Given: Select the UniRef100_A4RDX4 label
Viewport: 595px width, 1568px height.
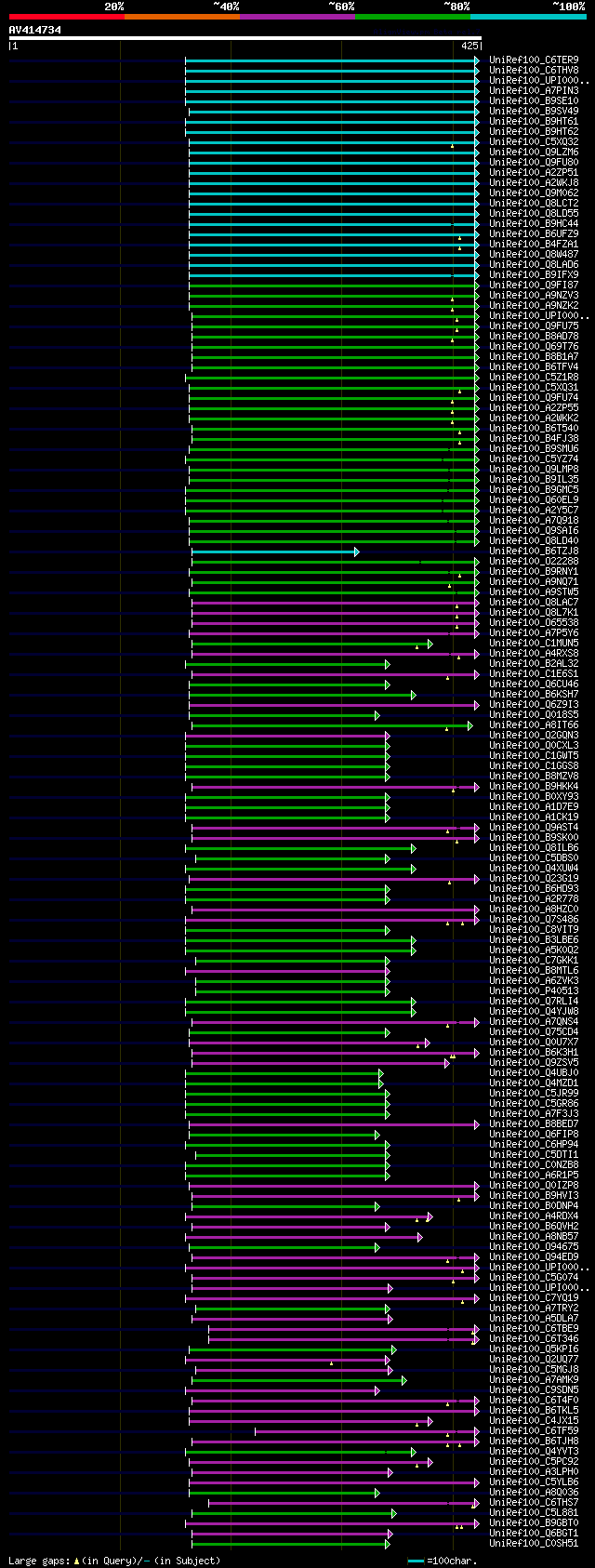Looking at the screenshot, I should 534,1216.
